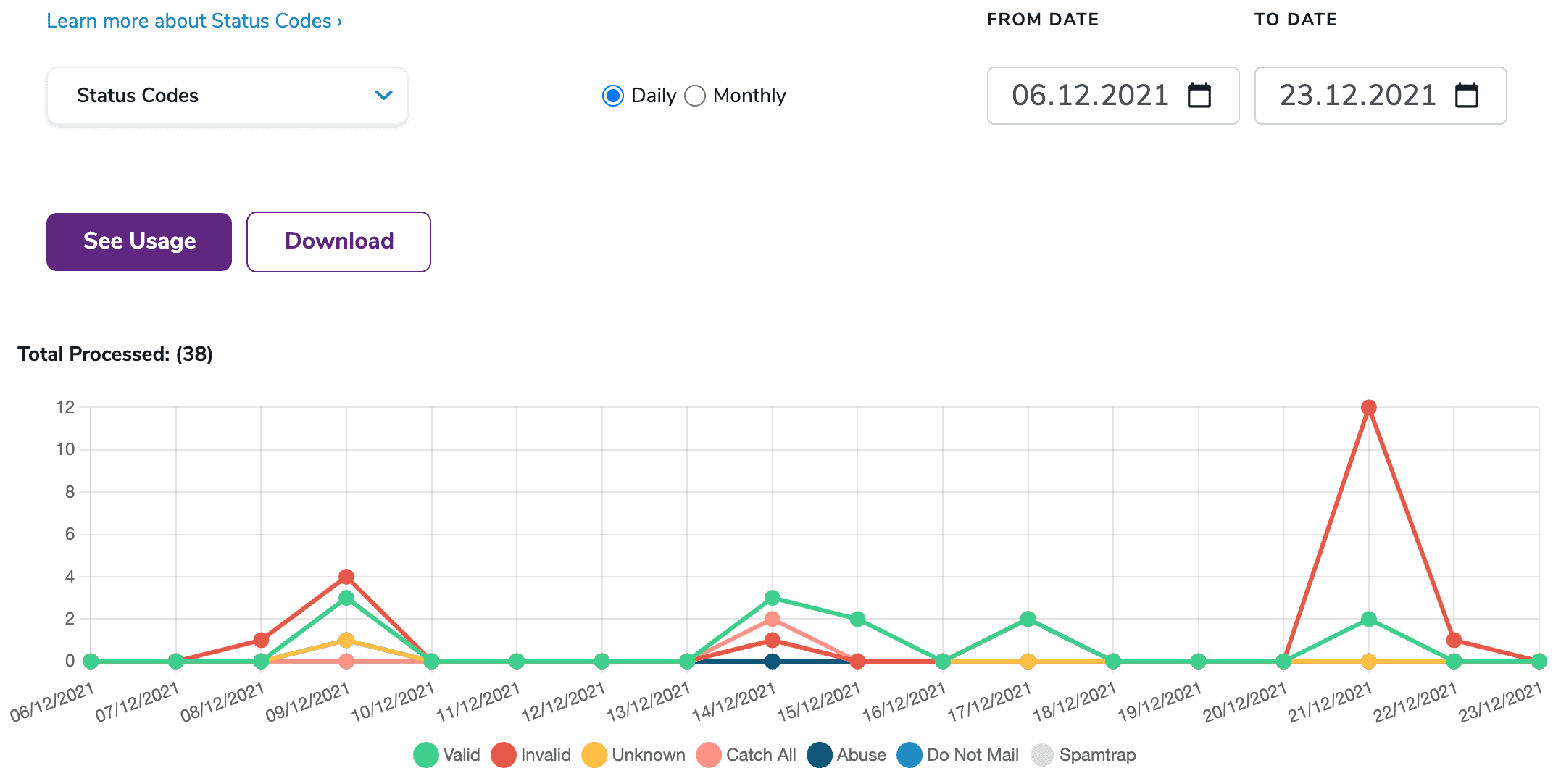This screenshot has height=784, width=1561.
Task: Open the From Date calendar picker icon
Action: (x=1199, y=96)
